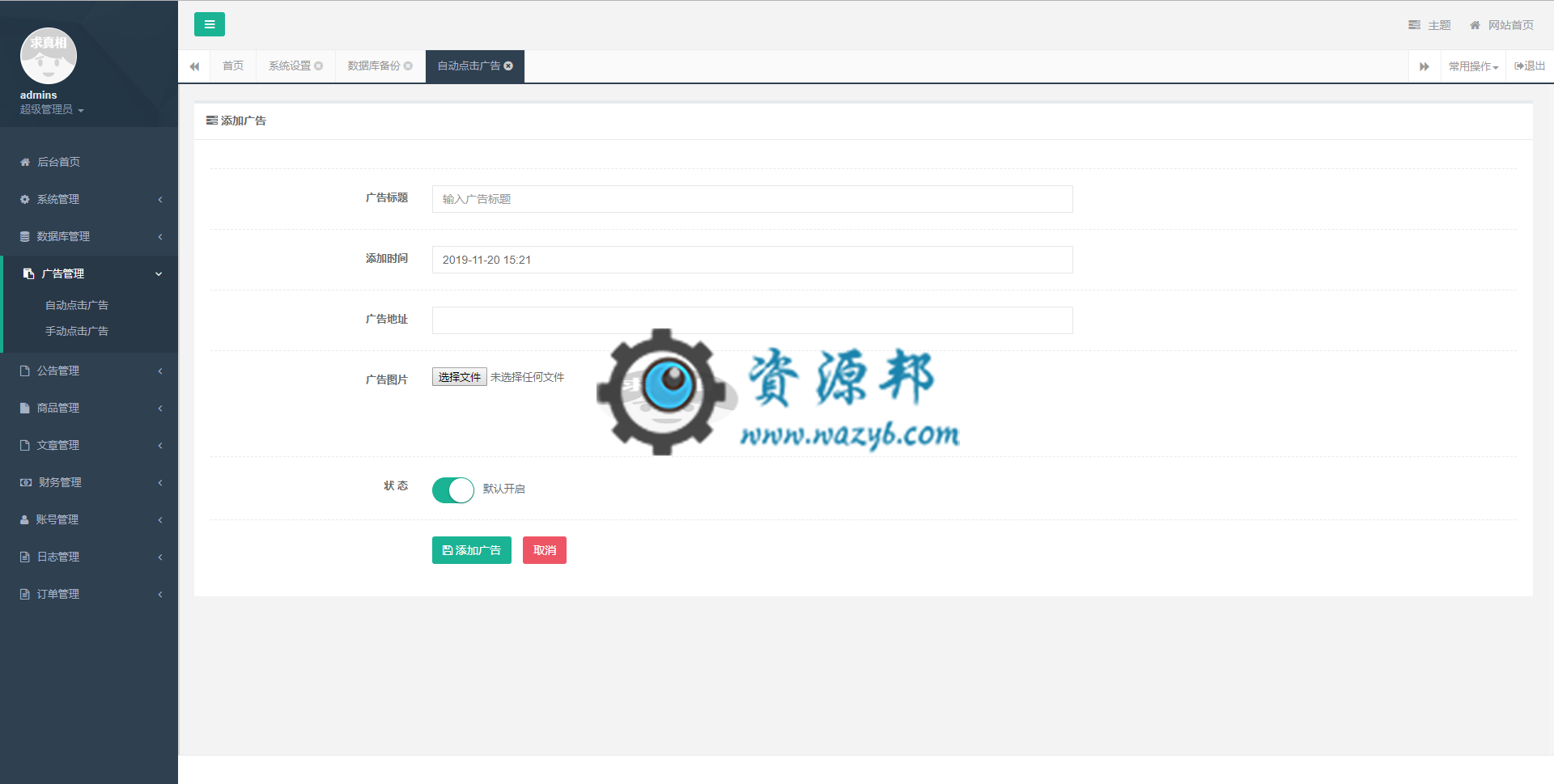Open the 主题 theme switcher
Screen dimensions: 1554x784
(1429, 25)
